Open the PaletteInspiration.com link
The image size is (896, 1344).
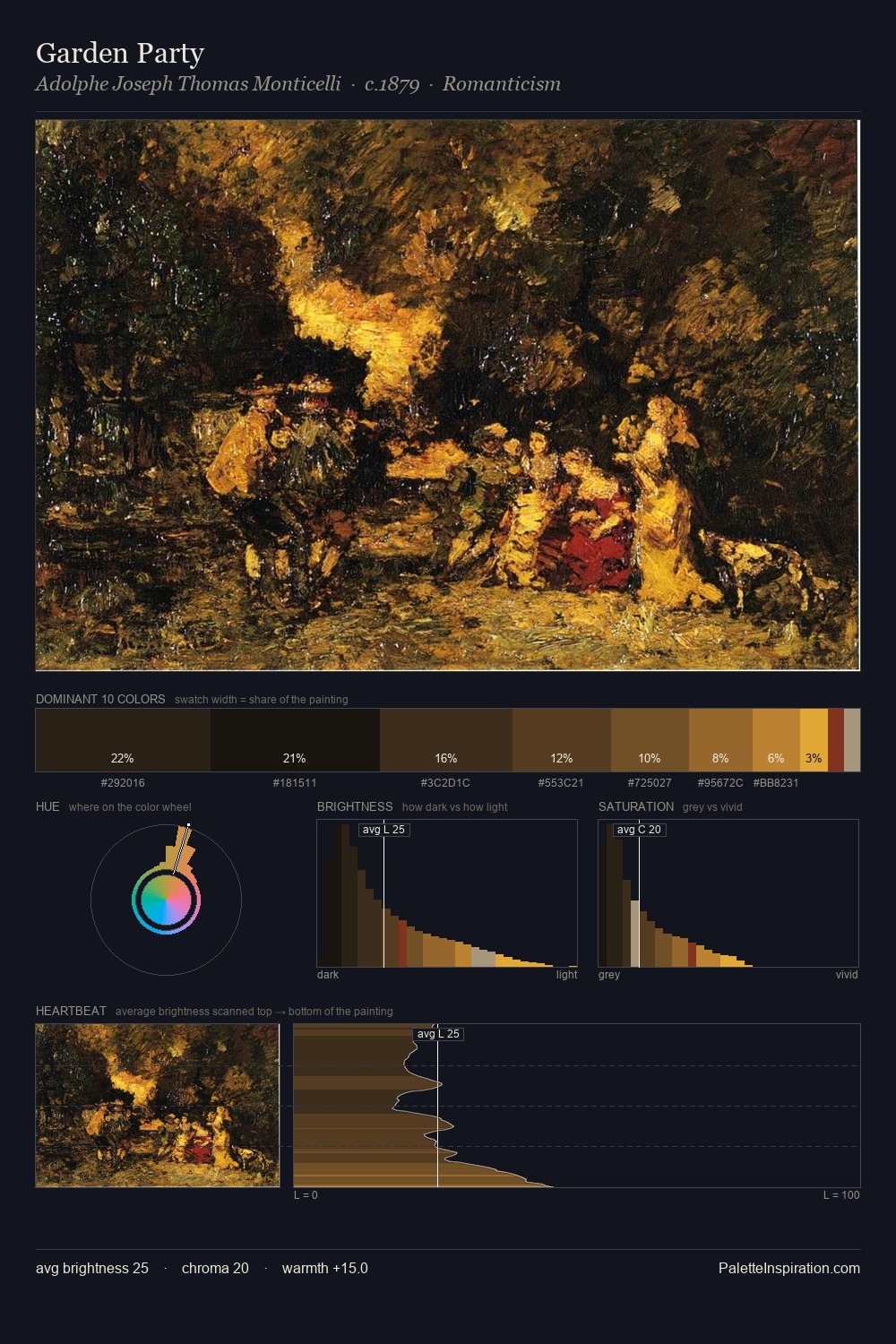pyautogui.click(x=789, y=1269)
